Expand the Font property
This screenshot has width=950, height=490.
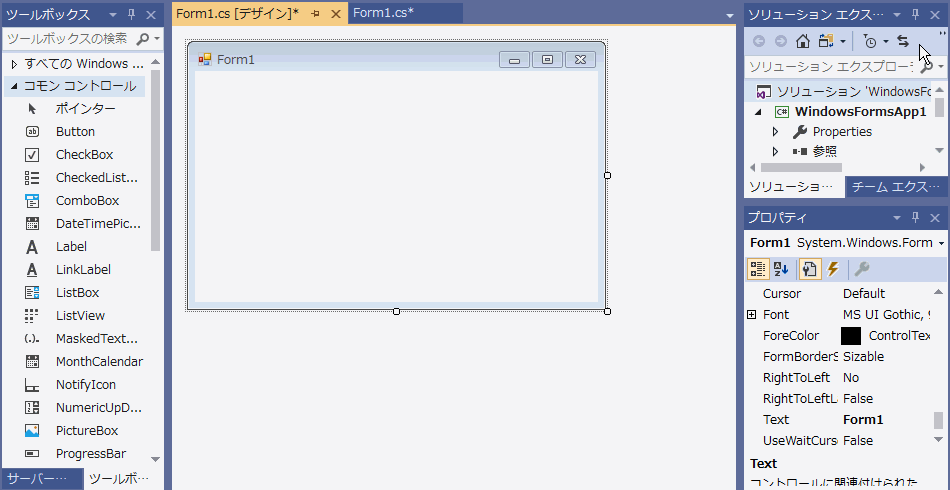coord(752,314)
